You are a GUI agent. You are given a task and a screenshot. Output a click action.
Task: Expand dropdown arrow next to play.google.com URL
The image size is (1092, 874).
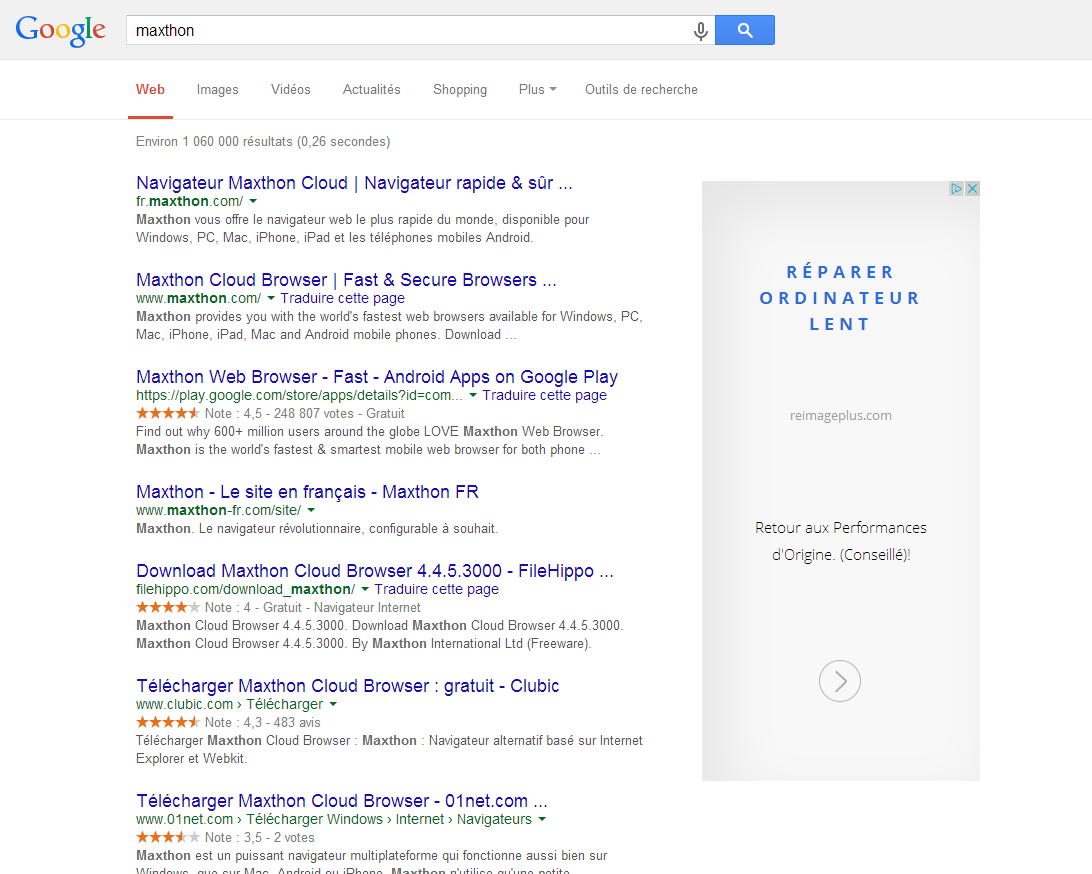pyautogui.click(x=473, y=395)
